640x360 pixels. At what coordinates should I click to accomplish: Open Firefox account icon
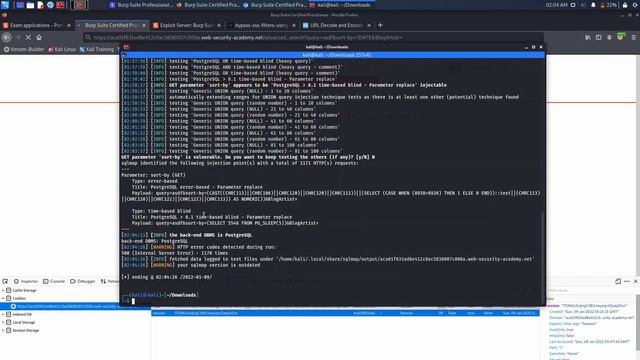coord(609,37)
